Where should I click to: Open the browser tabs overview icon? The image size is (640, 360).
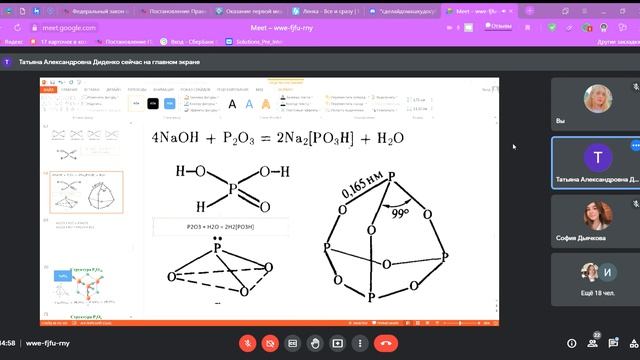[565, 11]
